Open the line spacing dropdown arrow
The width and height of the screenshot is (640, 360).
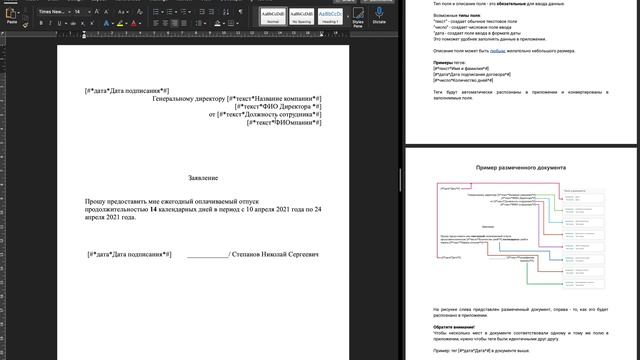tap(205, 24)
